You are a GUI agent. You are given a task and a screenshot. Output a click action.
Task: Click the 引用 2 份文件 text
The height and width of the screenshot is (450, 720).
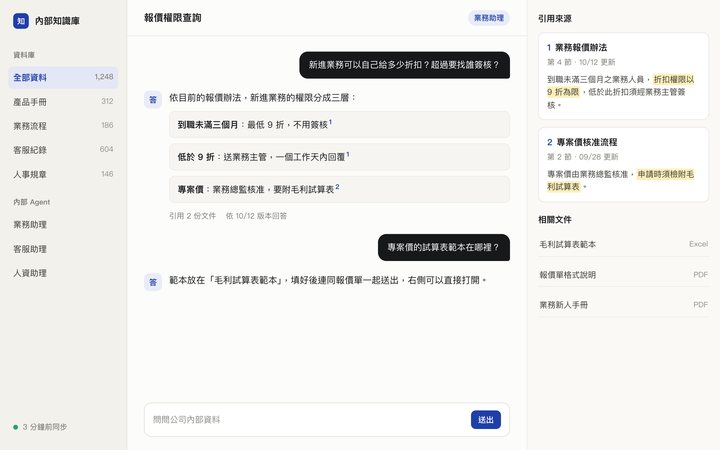[x=192, y=216]
